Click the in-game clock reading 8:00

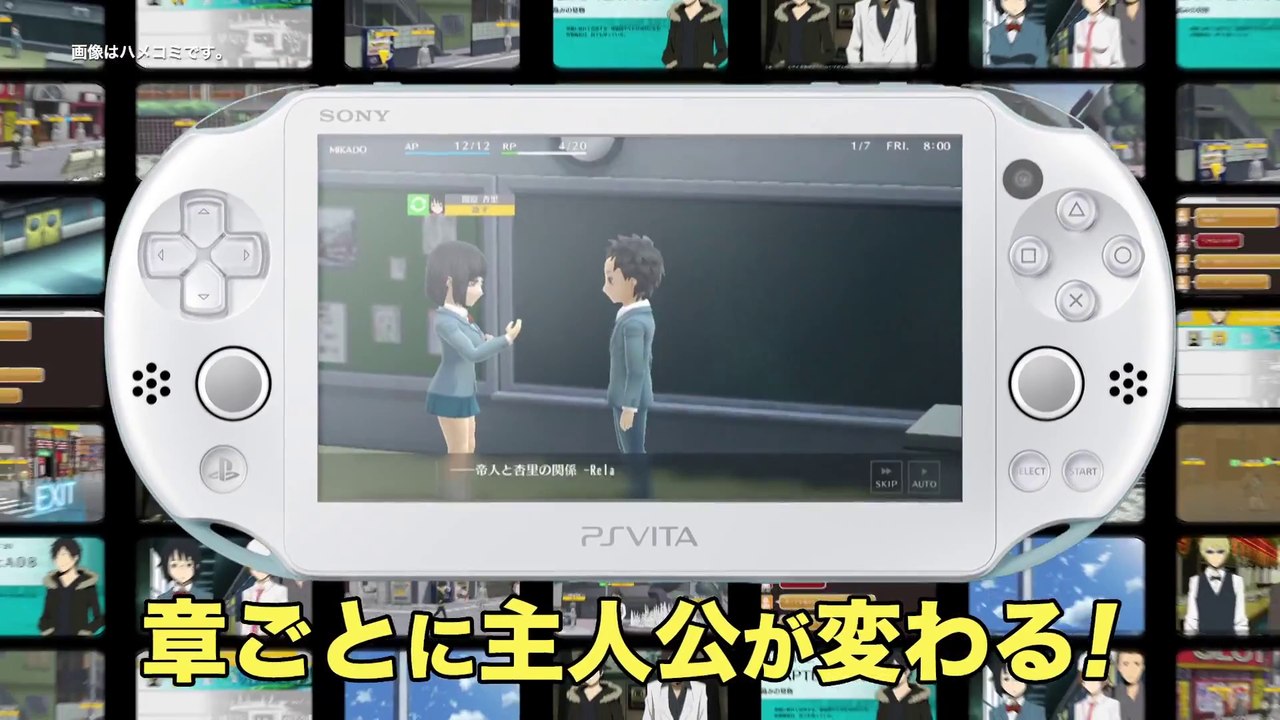click(x=937, y=146)
